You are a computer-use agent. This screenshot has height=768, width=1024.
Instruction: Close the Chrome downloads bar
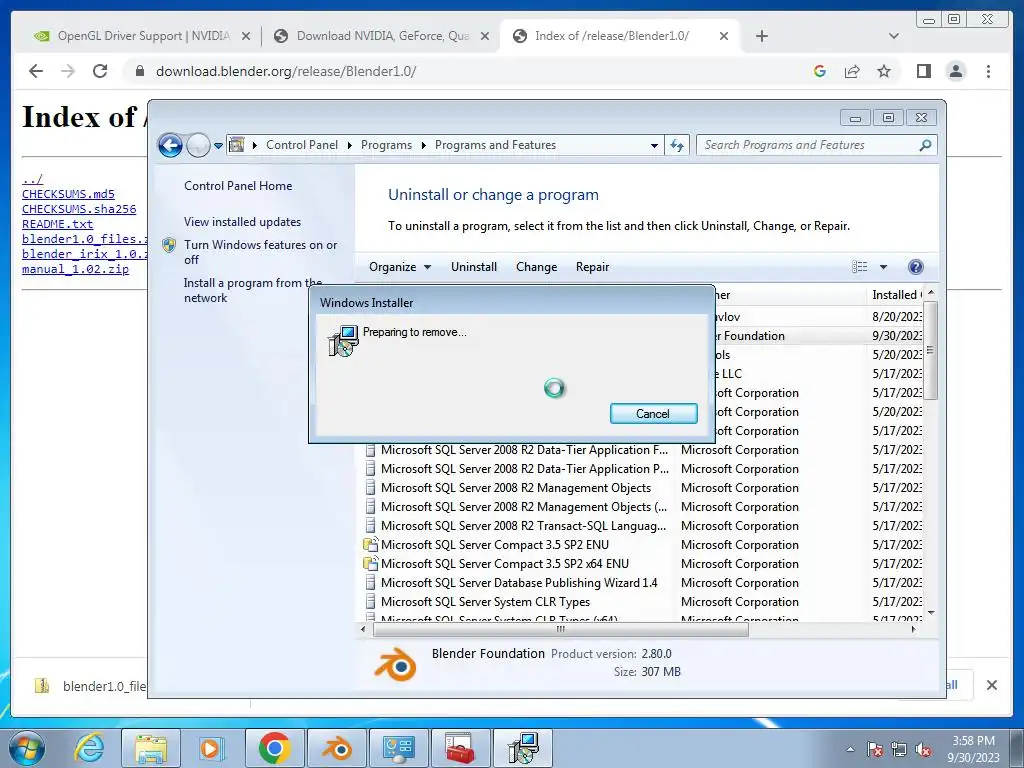click(x=991, y=685)
